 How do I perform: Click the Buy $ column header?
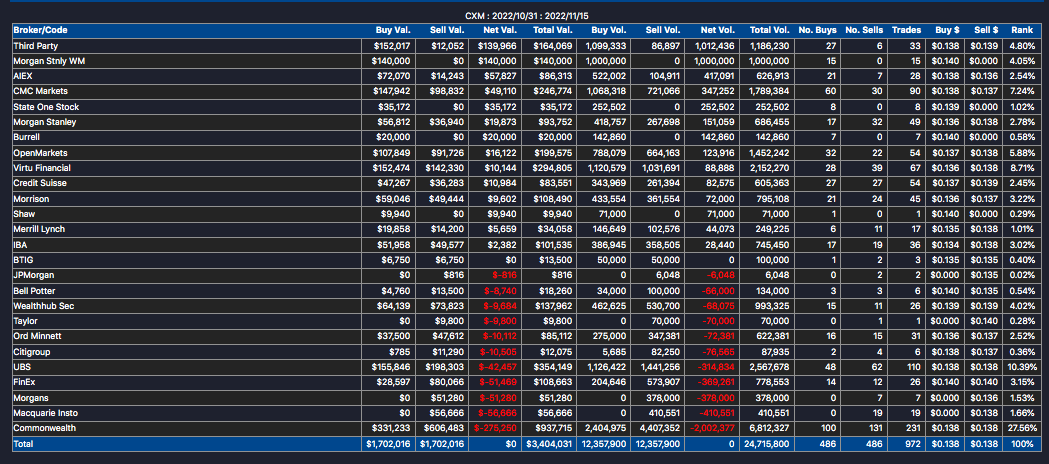(x=947, y=30)
